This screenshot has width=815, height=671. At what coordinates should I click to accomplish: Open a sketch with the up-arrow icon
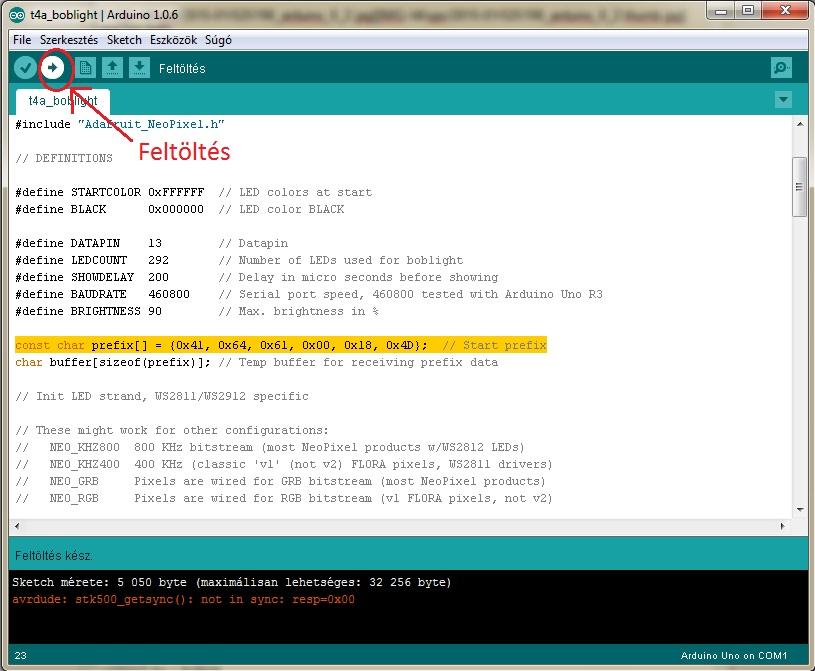tap(112, 68)
